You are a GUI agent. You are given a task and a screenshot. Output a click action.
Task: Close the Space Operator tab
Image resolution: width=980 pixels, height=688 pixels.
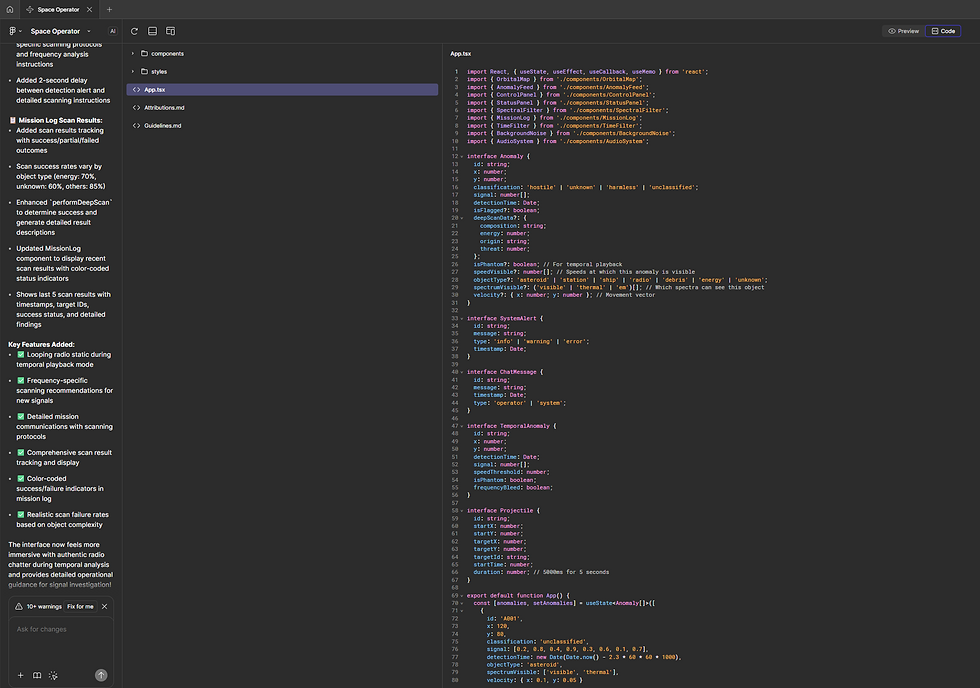point(89,9)
